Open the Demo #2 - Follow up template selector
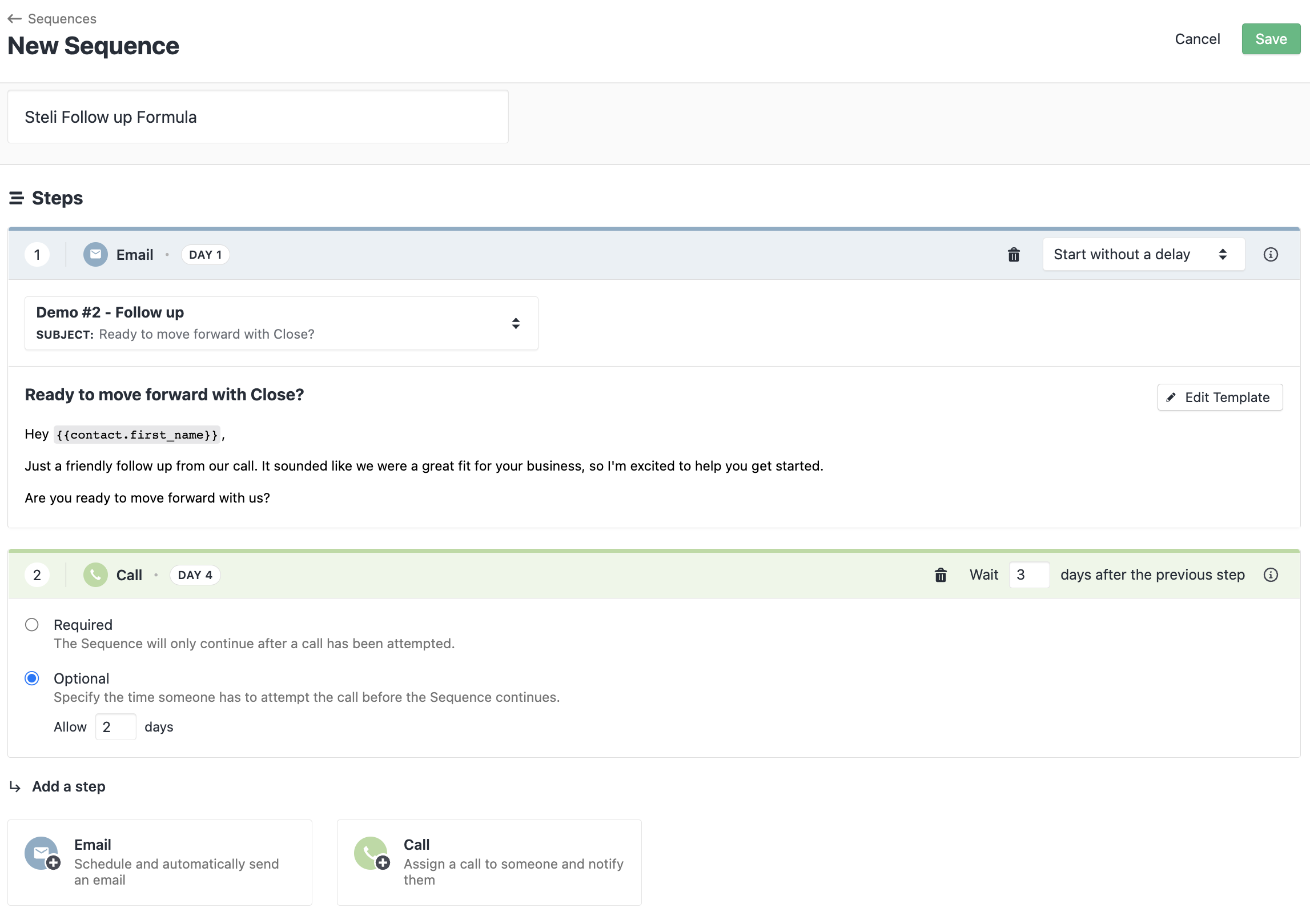Viewport: 1310px width, 924px height. (x=281, y=323)
